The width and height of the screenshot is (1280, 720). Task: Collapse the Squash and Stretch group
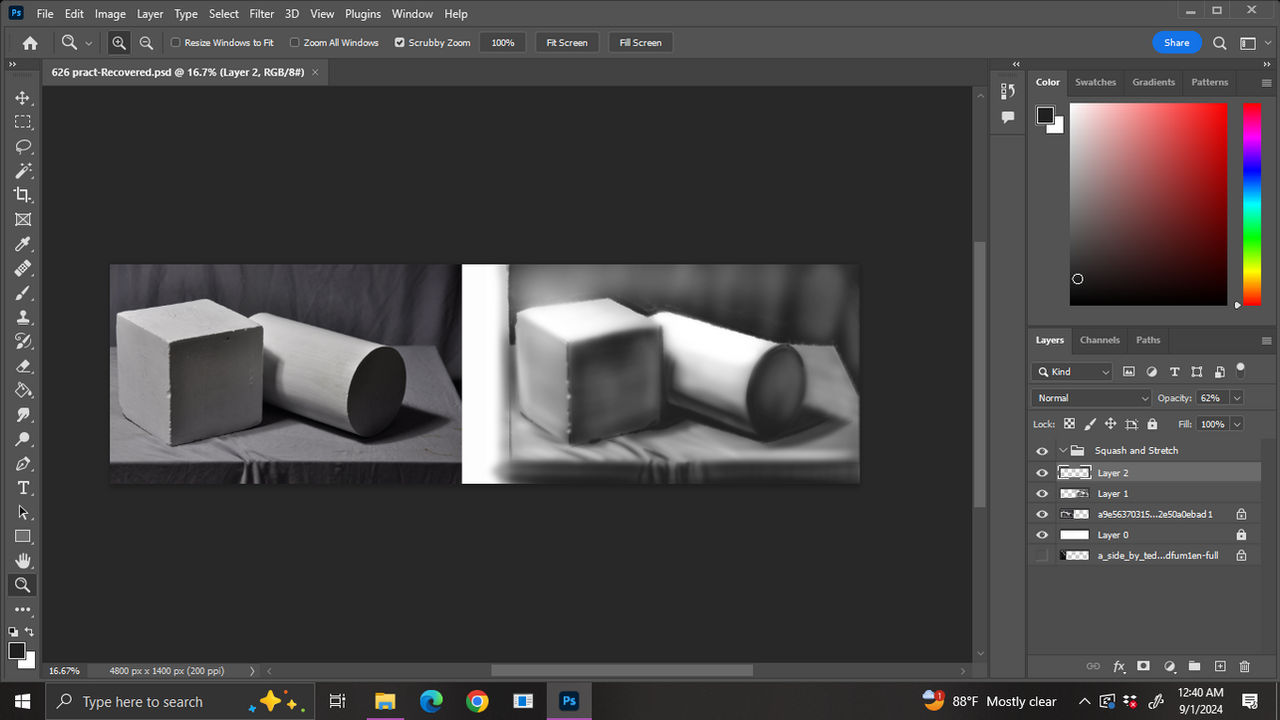[x=1063, y=451]
